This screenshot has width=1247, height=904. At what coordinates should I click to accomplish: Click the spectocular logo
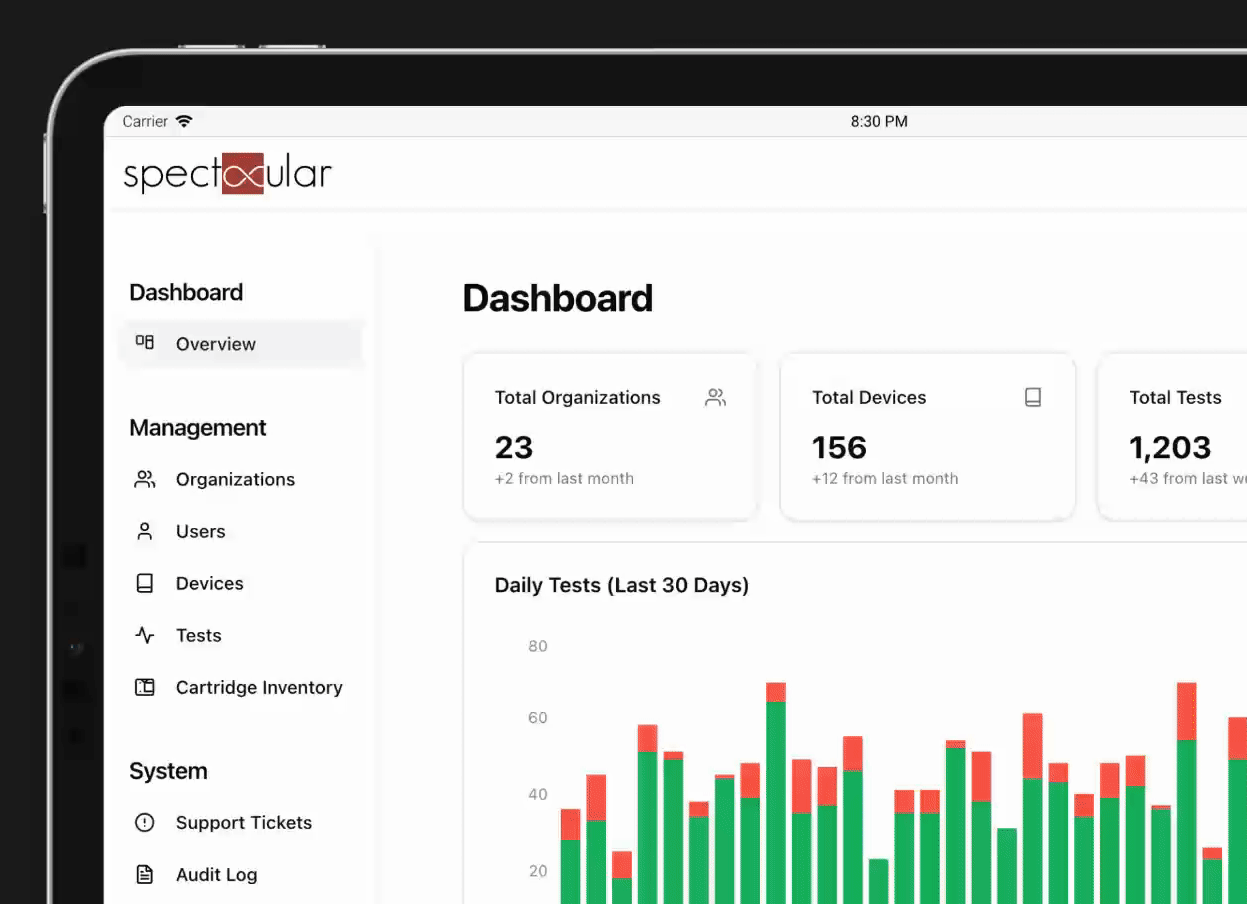click(227, 173)
